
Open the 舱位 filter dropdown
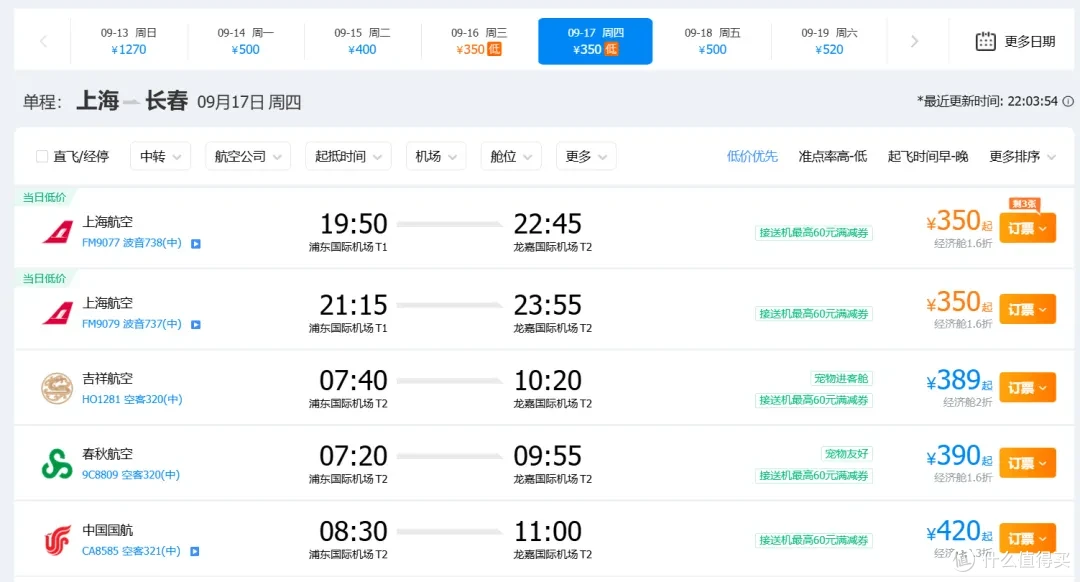click(510, 156)
